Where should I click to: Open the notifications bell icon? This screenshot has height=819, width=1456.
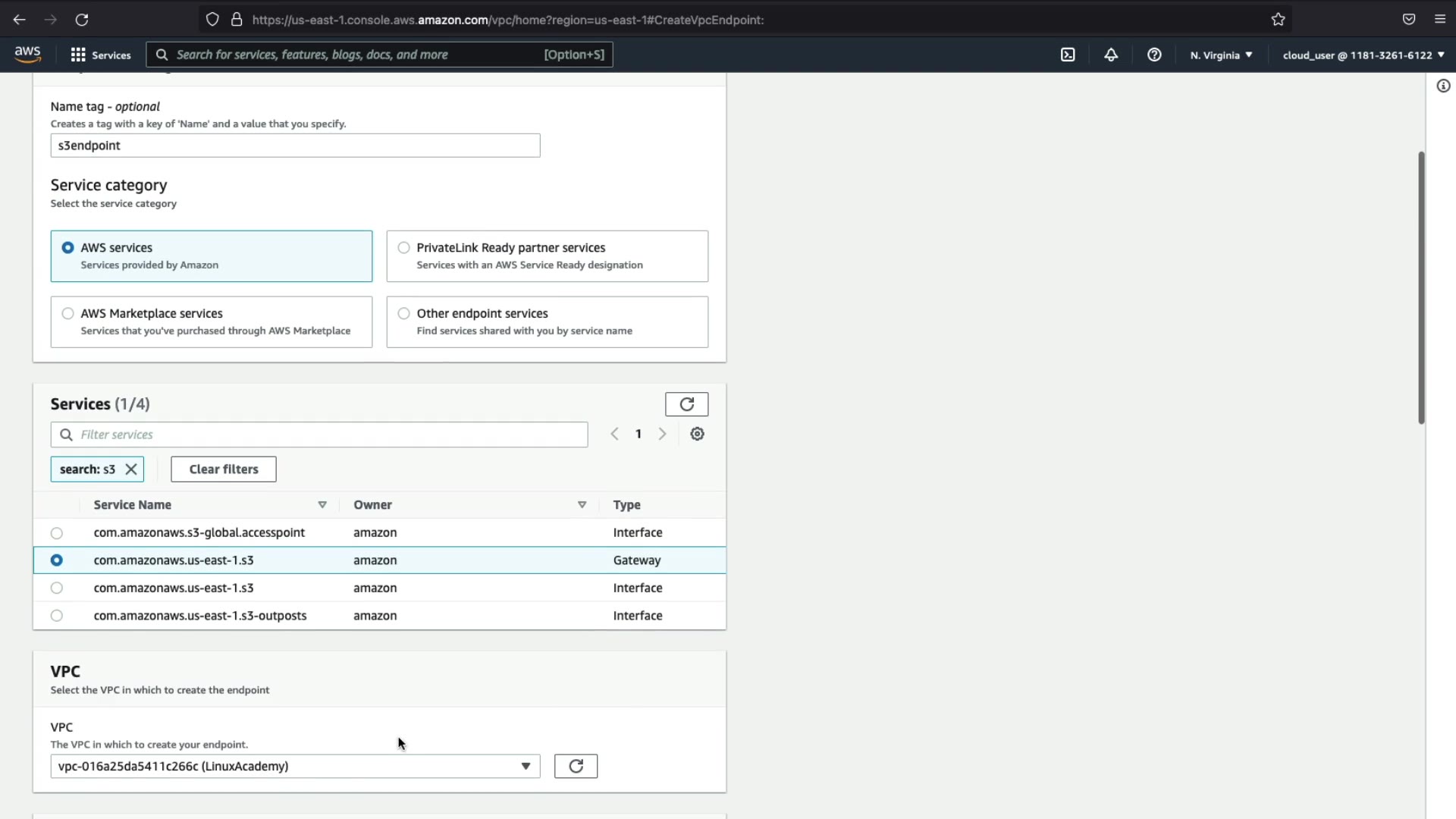[1111, 55]
